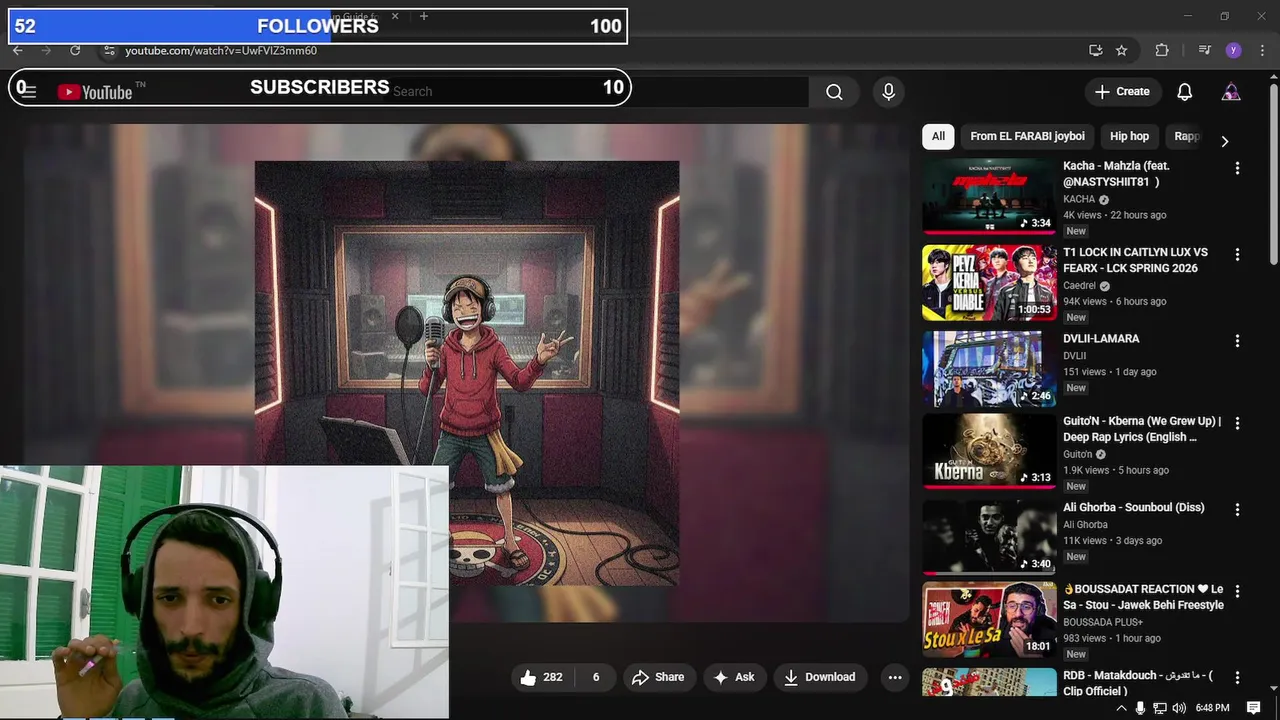This screenshot has width=1280, height=720.
Task: Open options for RDB - Matakdouch video
Action: coord(1237,678)
